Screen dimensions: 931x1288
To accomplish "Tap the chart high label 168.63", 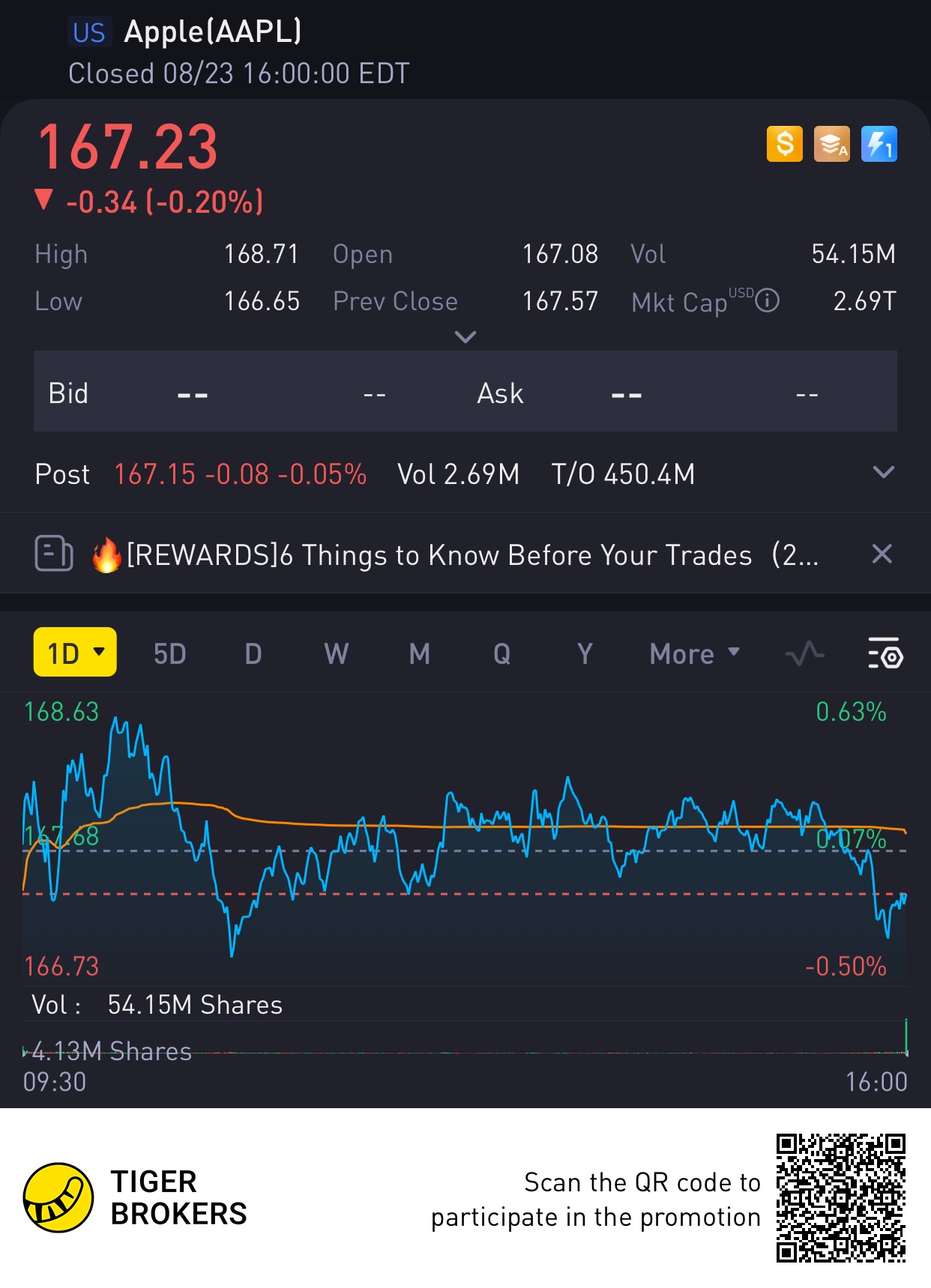I will (x=61, y=711).
